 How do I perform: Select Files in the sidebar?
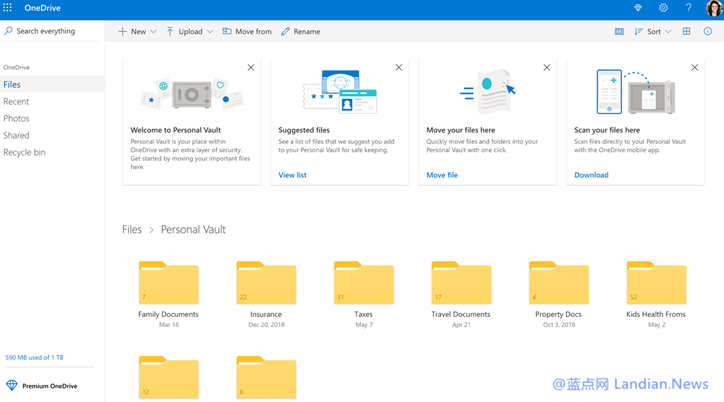coord(52,84)
